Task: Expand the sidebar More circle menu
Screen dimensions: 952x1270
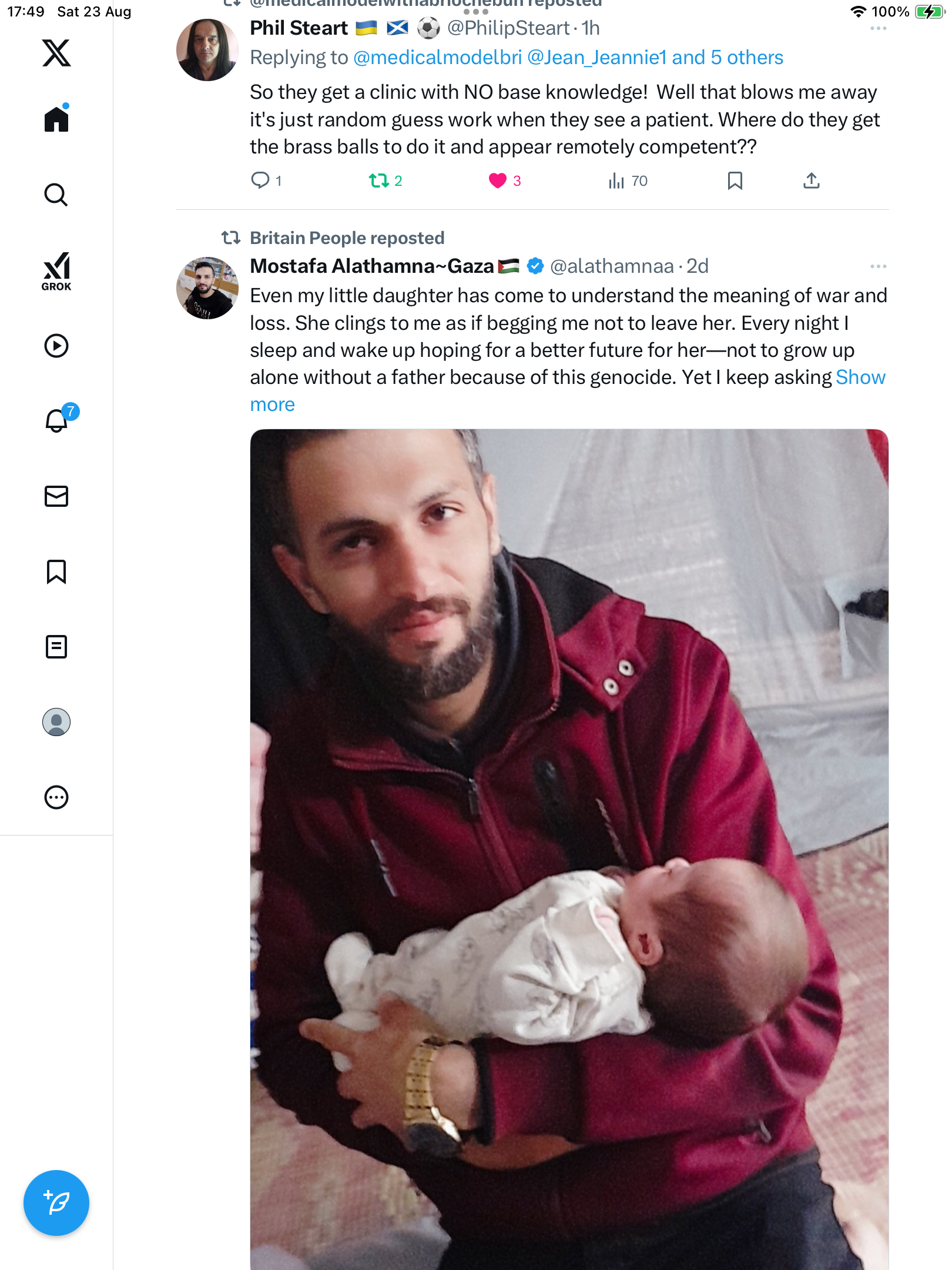Action: [x=56, y=797]
